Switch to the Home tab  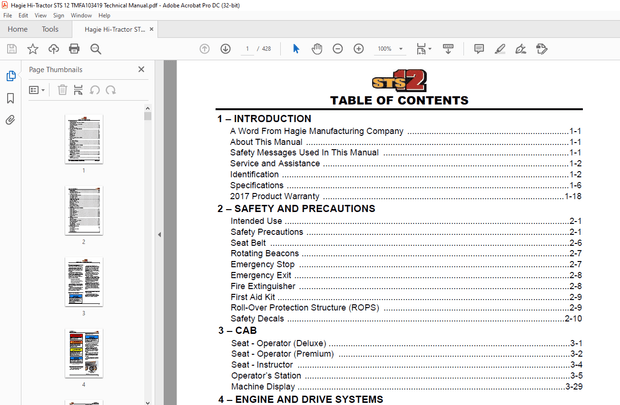17,29
